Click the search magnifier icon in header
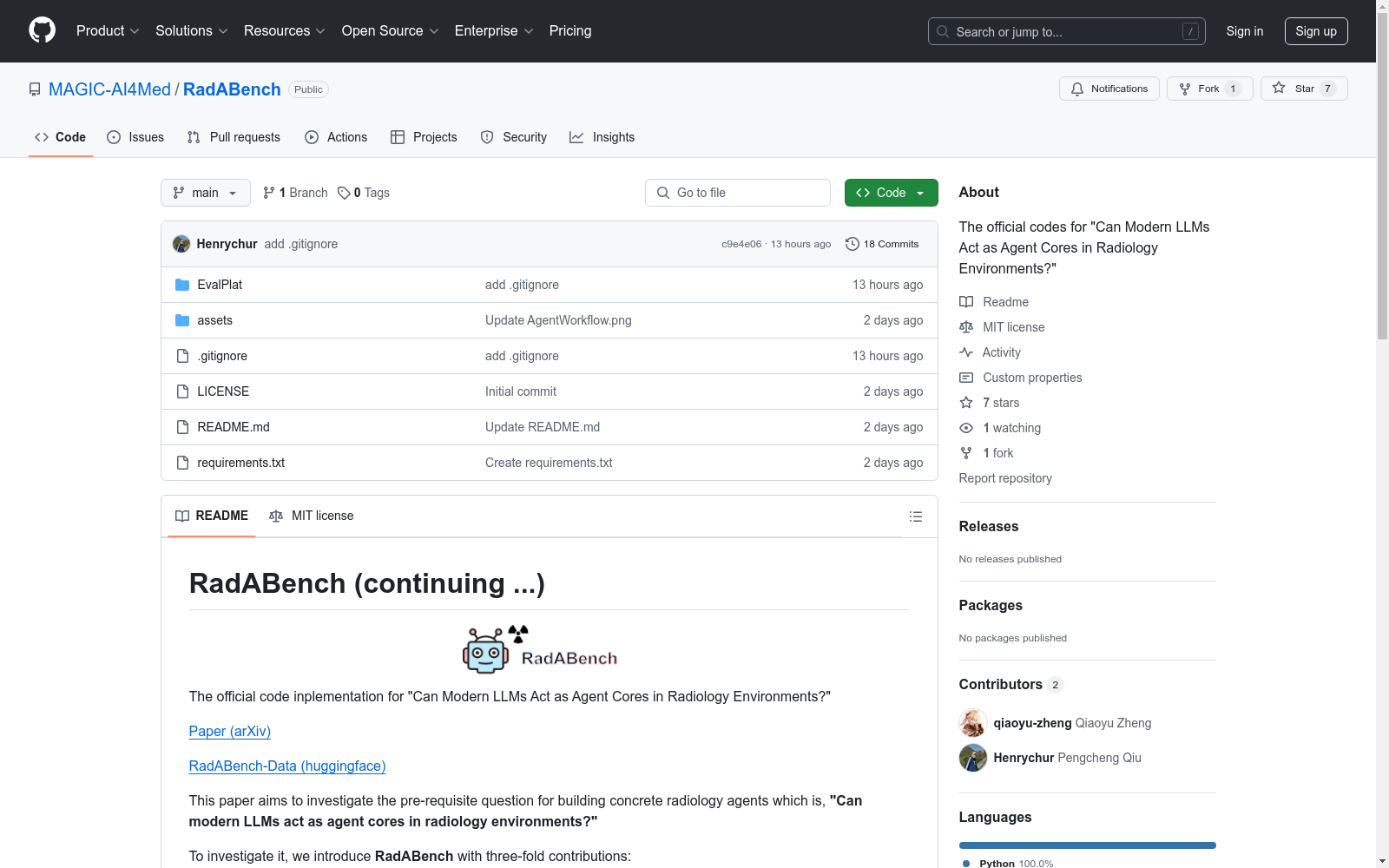Viewport: 1389px width, 868px height. [943, 31]
